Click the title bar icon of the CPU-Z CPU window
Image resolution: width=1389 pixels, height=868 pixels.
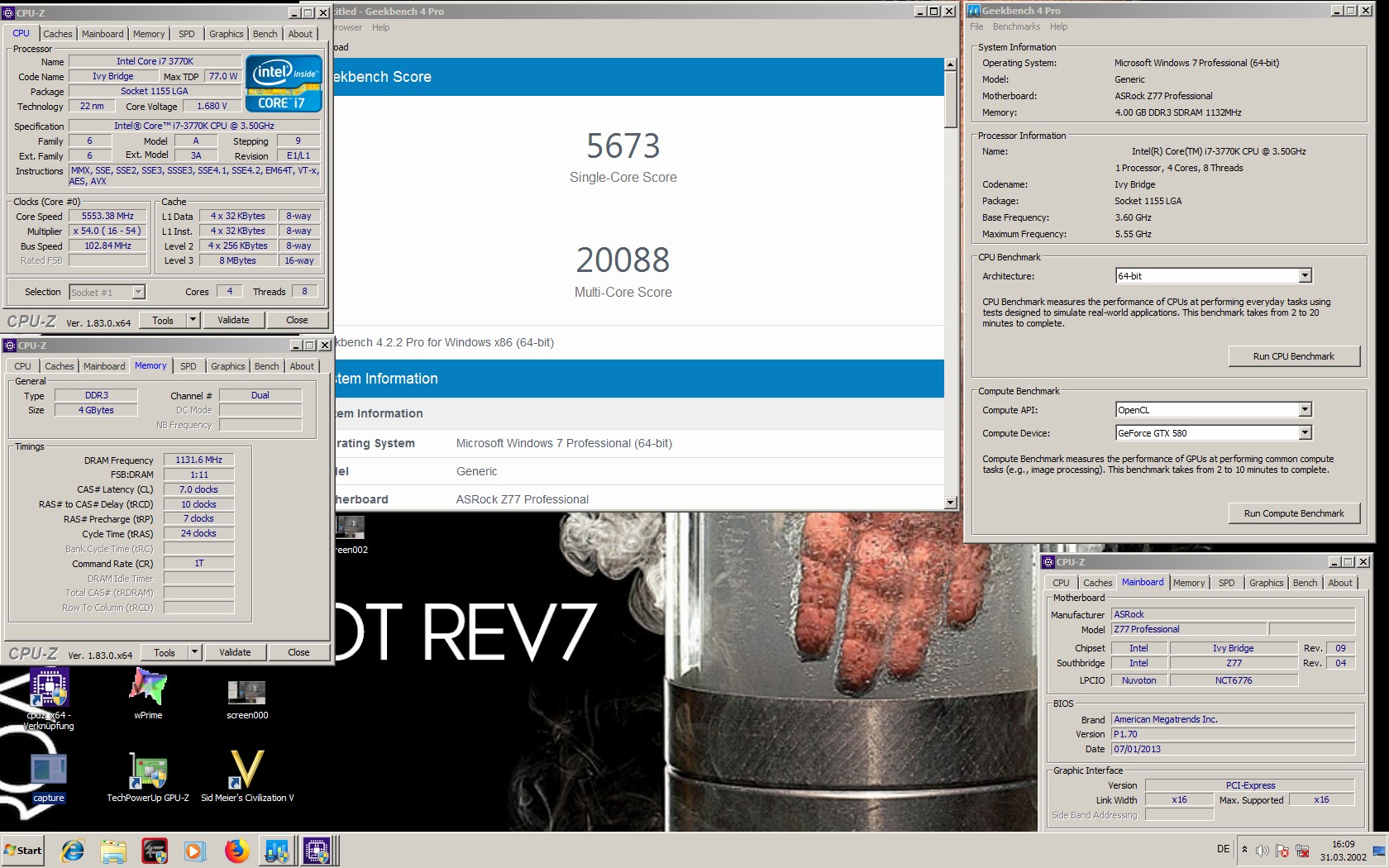tap(9, 12)
